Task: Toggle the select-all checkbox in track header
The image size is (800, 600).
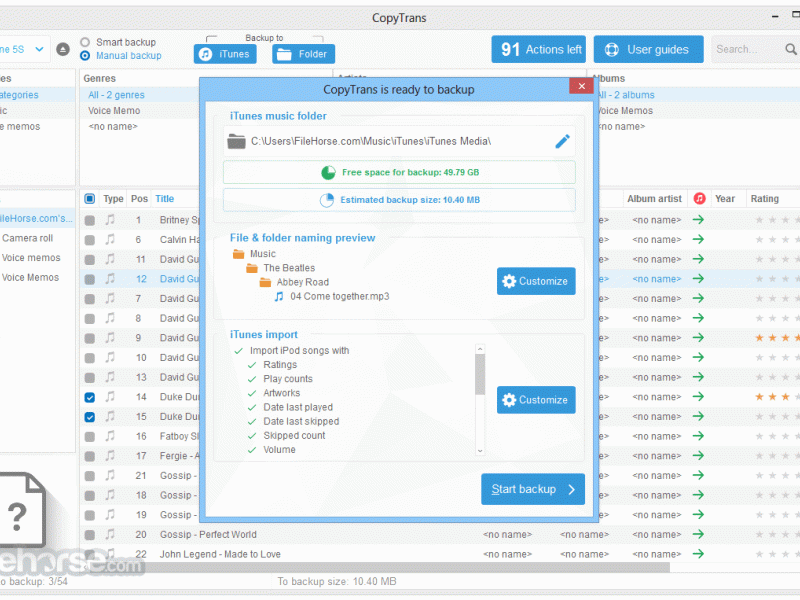Action: [90, 199]
